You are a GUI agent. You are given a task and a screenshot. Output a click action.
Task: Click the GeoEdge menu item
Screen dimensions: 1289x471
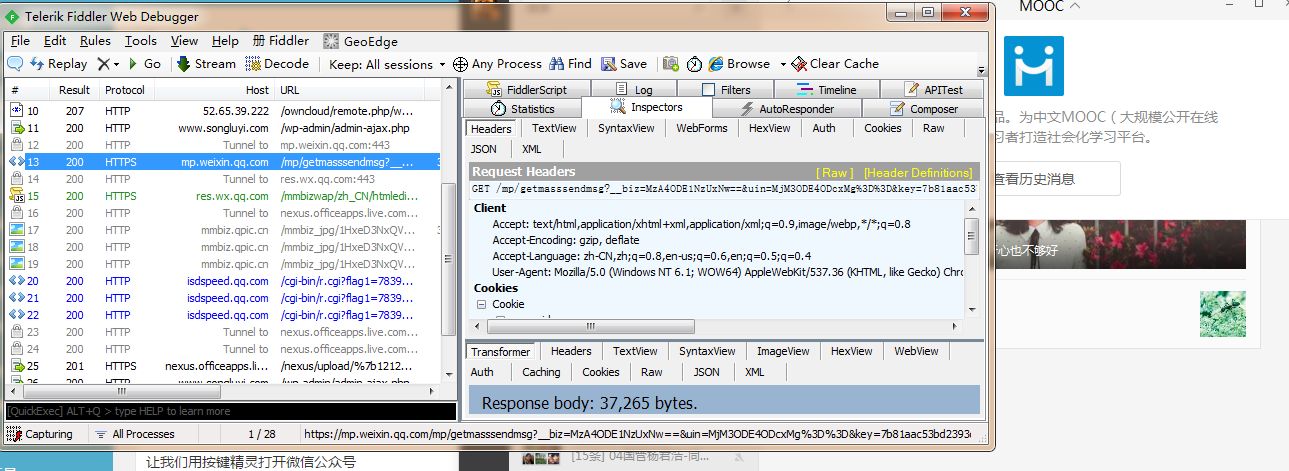click(x=360, y=41)
